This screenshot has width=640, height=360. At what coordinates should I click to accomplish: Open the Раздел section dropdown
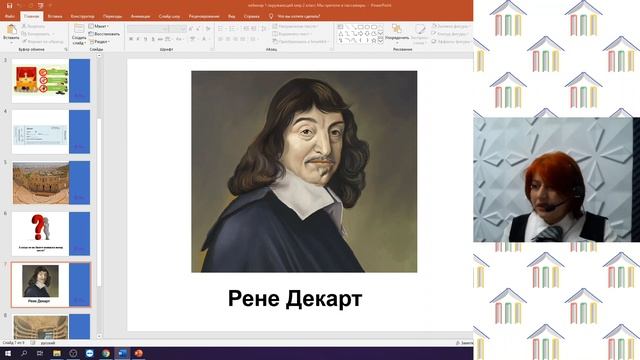(100, 42)
